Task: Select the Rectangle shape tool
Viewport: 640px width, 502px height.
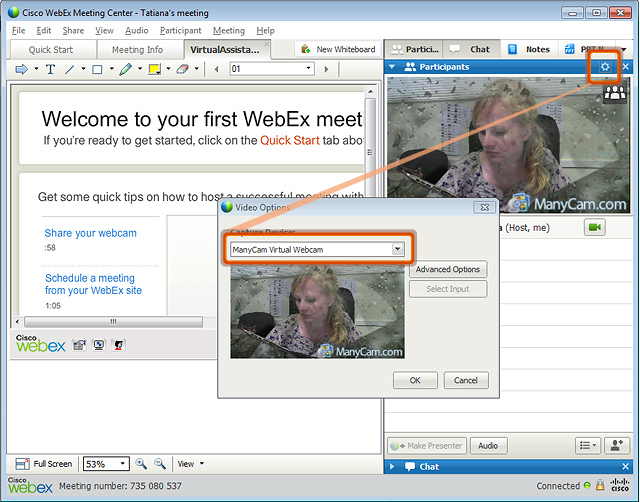Action: click(x=97, y=69)
